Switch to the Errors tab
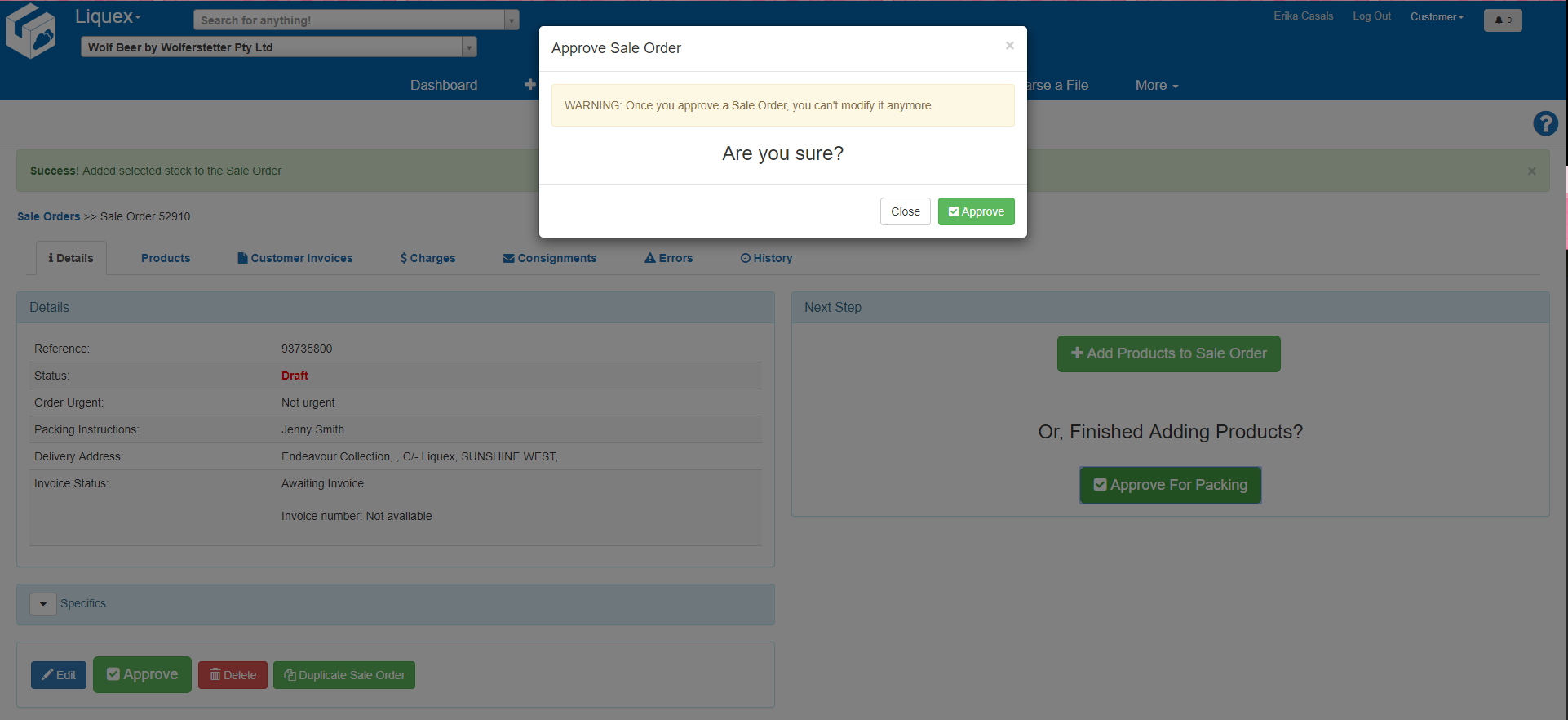Viewport: 1568px width, 720px height. coord(668,258)
